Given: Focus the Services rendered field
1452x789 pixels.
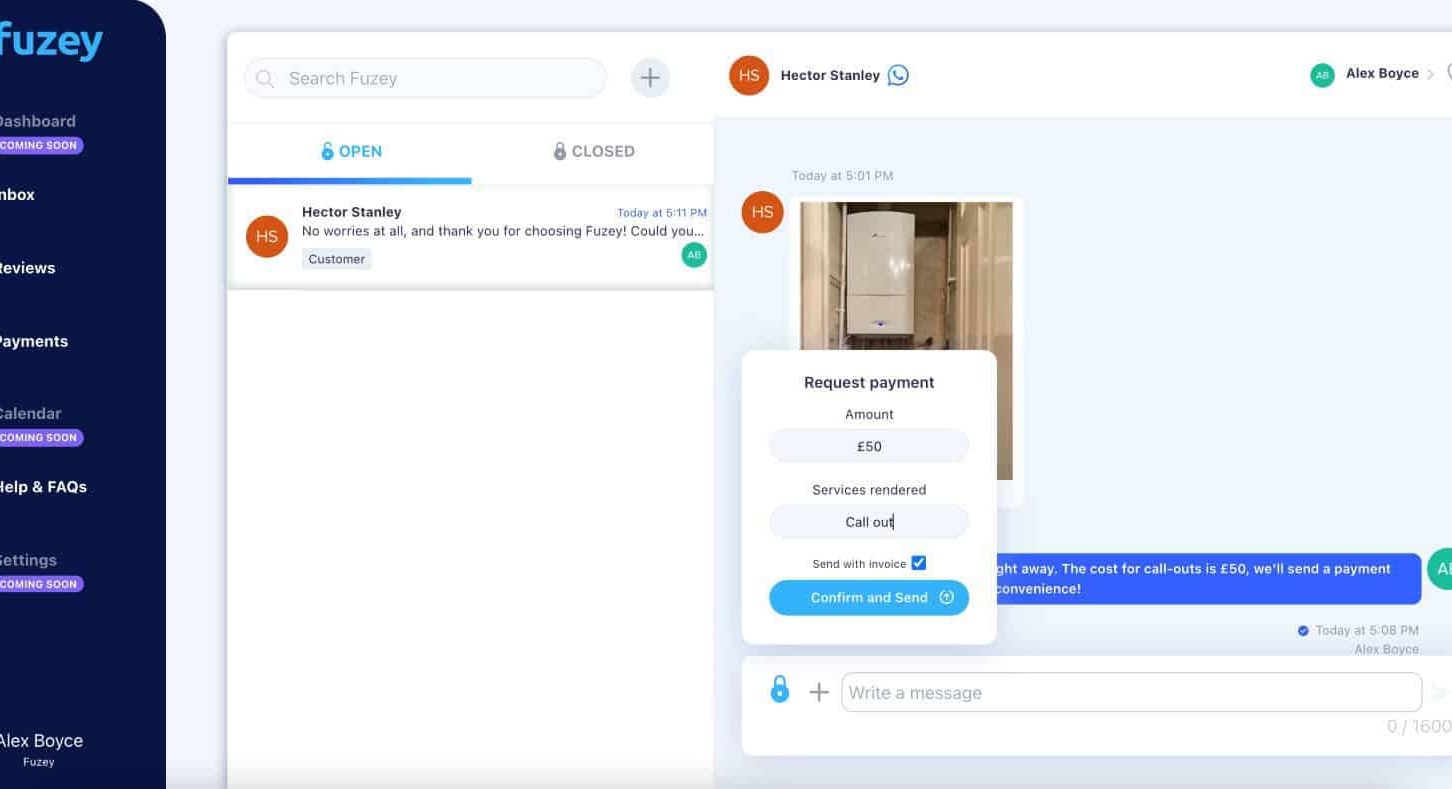Looking at the screenshot, I should [x=869, y=521].
